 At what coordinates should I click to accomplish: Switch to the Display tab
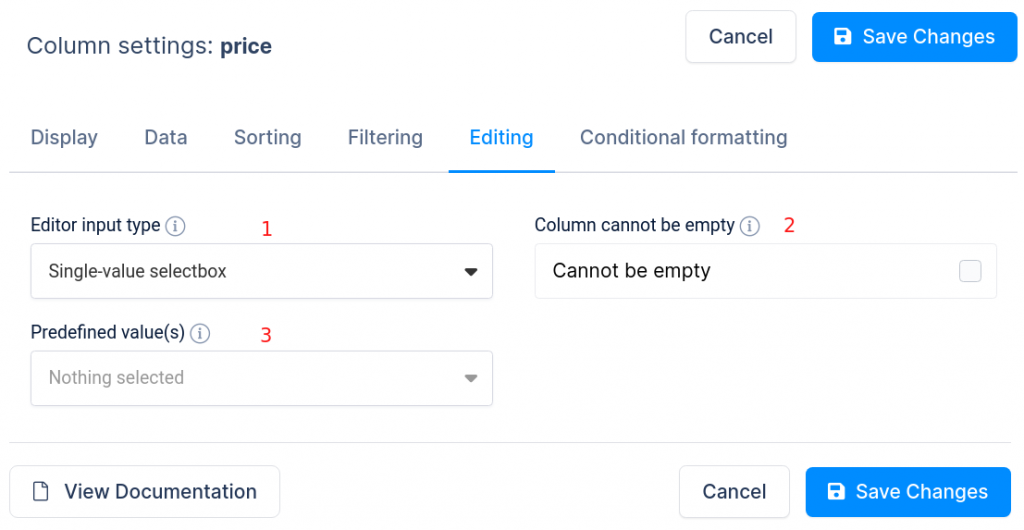point(64,137)
